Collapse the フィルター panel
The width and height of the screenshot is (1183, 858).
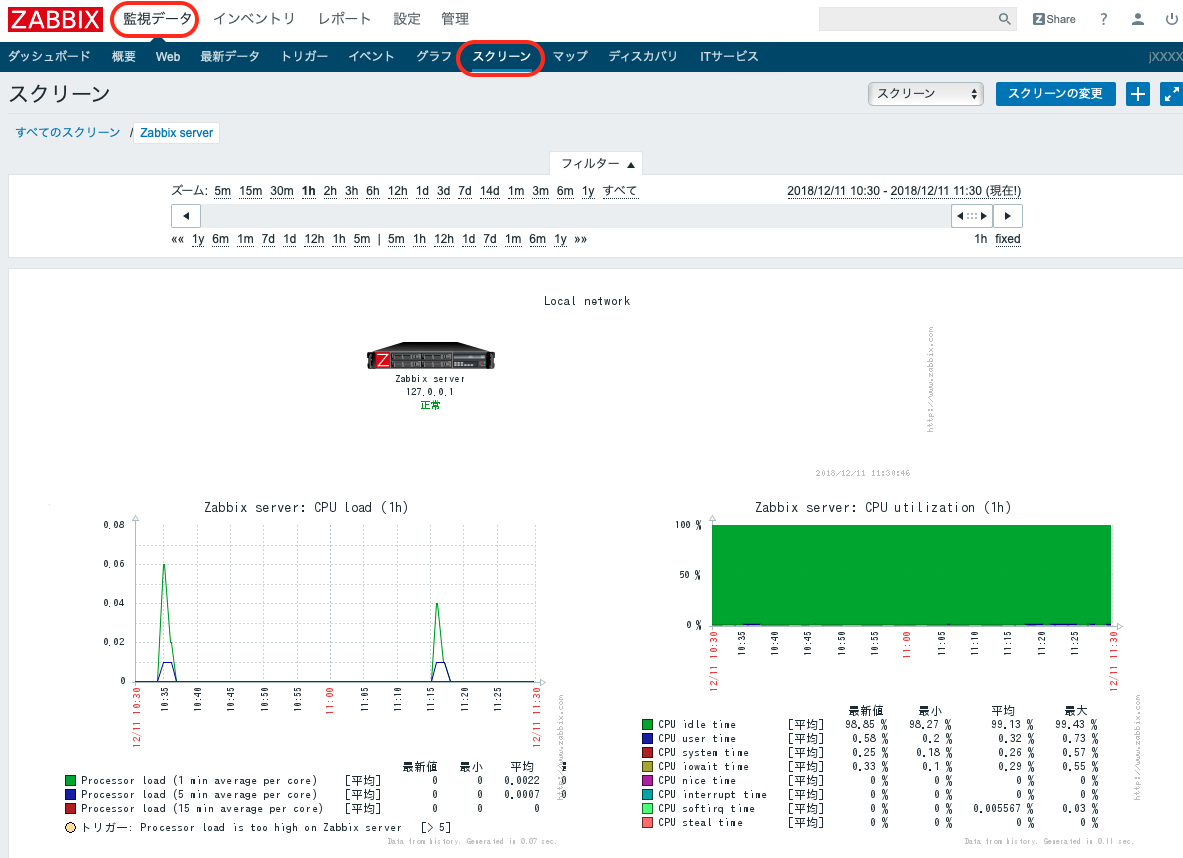(x=596, y=164)
